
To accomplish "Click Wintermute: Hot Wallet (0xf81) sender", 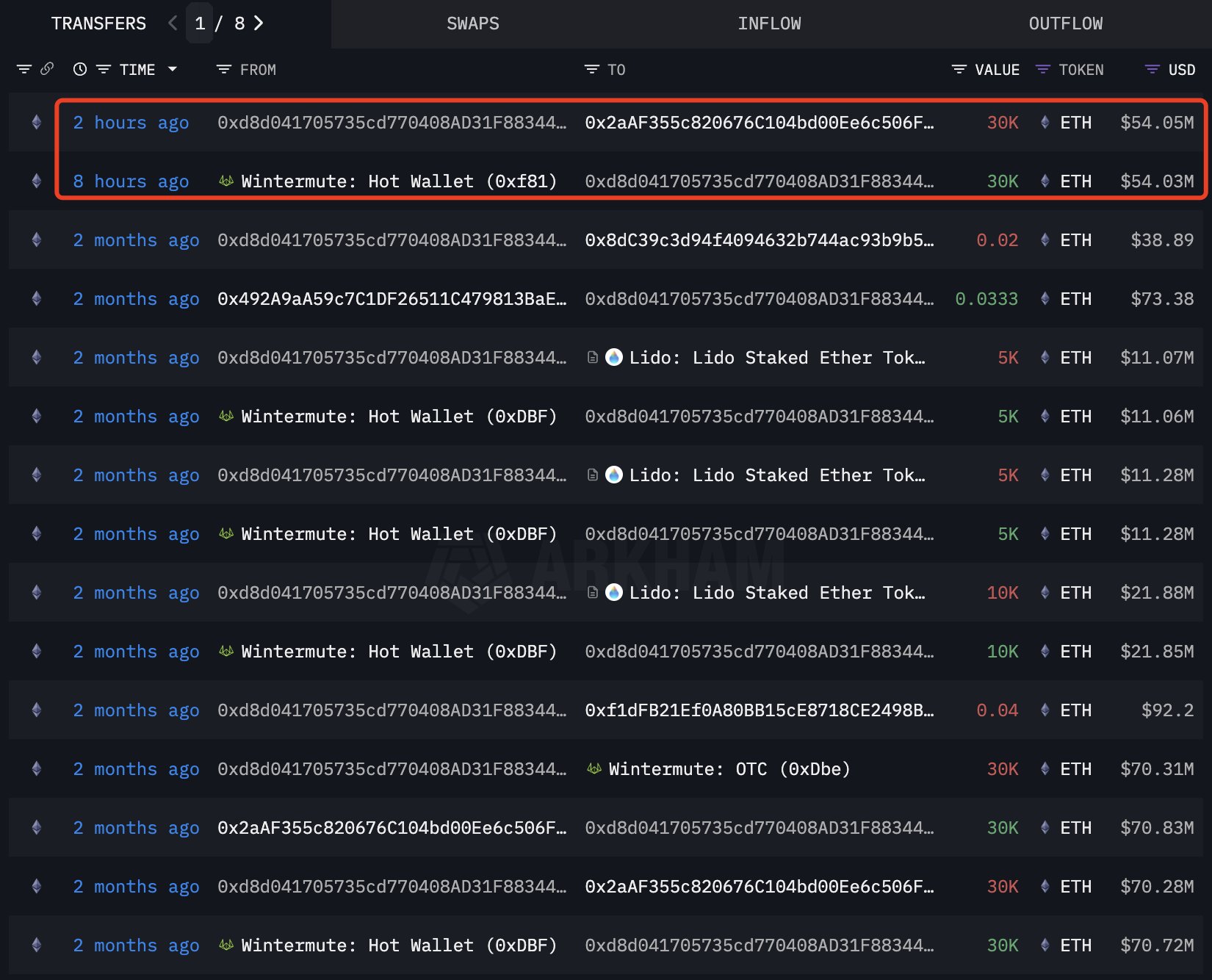I will [399, 181].
